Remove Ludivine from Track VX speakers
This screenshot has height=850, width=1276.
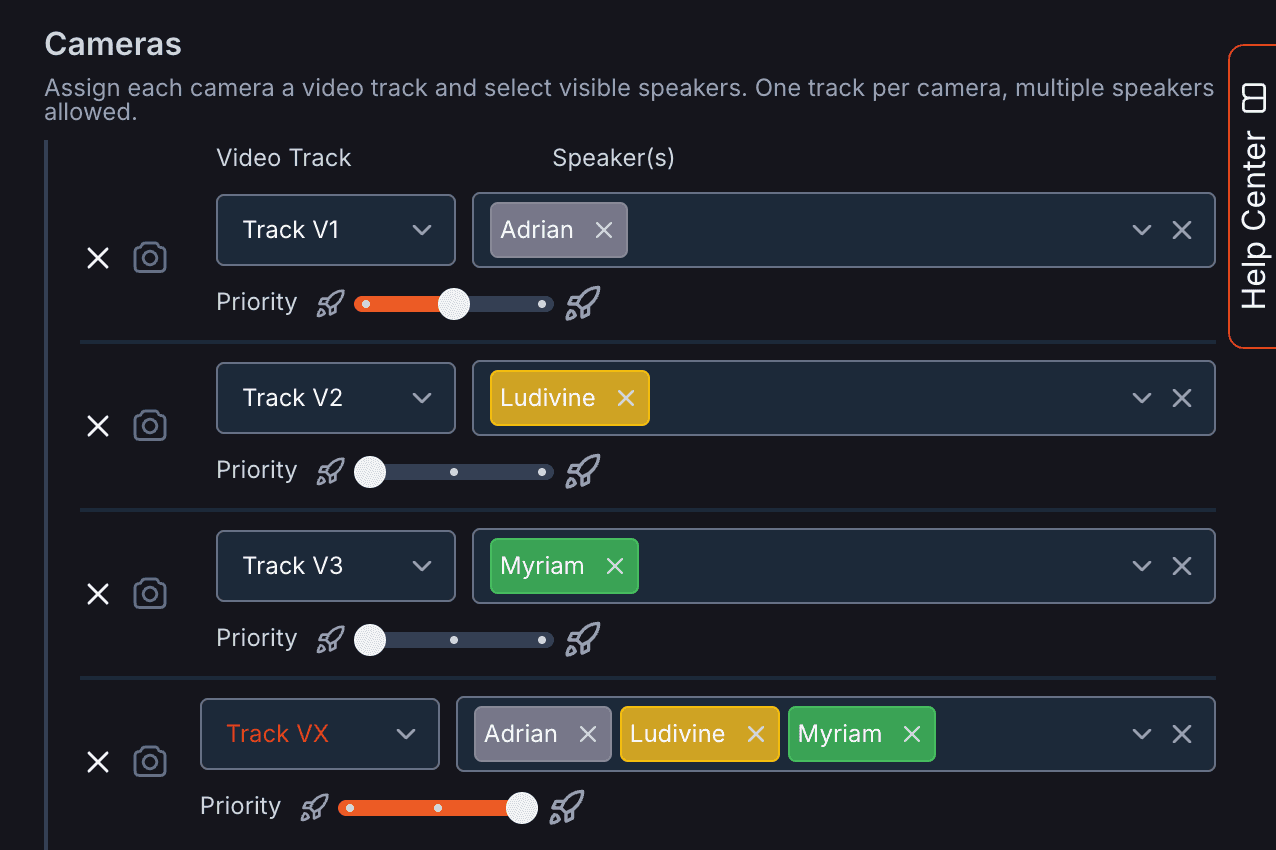[x=755, y=733]
